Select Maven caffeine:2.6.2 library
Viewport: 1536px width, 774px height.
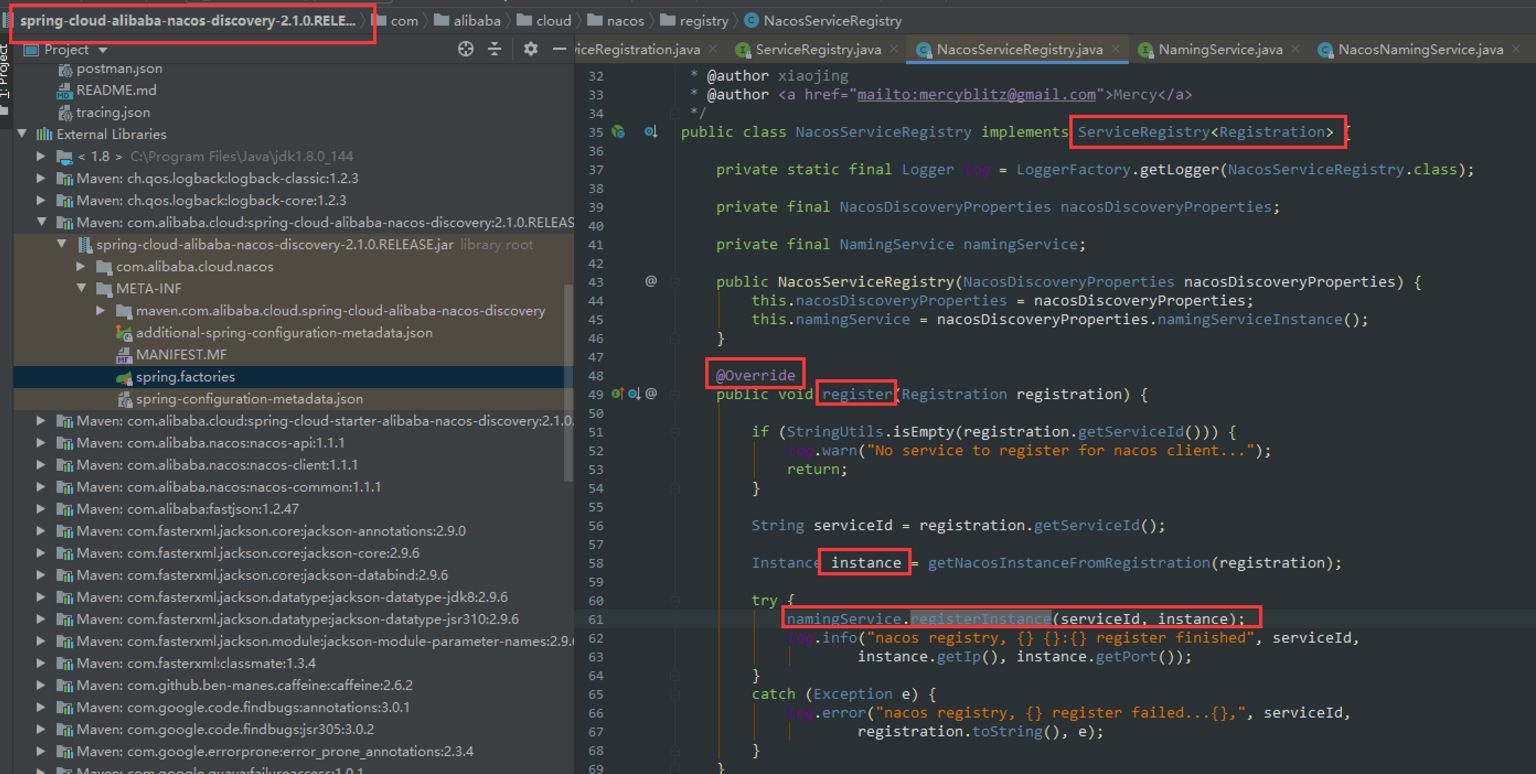click(244, 685)
